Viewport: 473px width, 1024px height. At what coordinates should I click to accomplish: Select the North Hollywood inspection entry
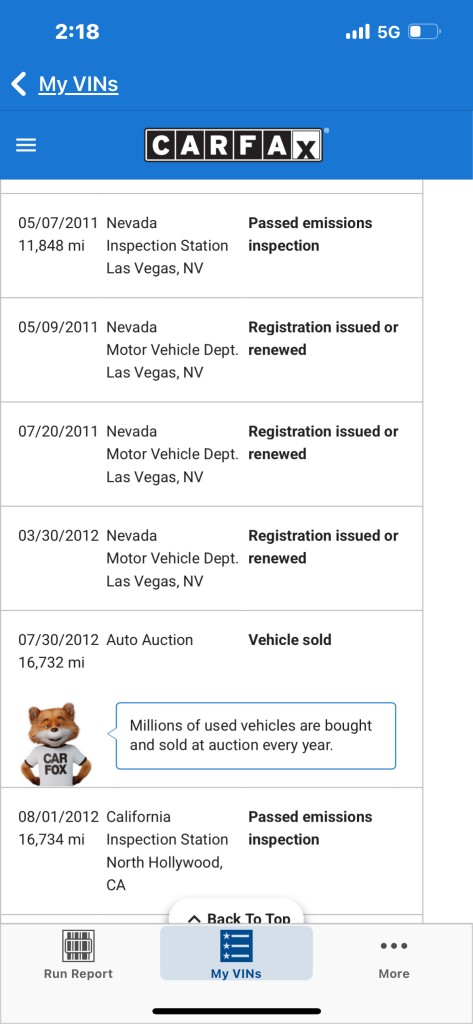pyautogui.click(x=211, y=851)
